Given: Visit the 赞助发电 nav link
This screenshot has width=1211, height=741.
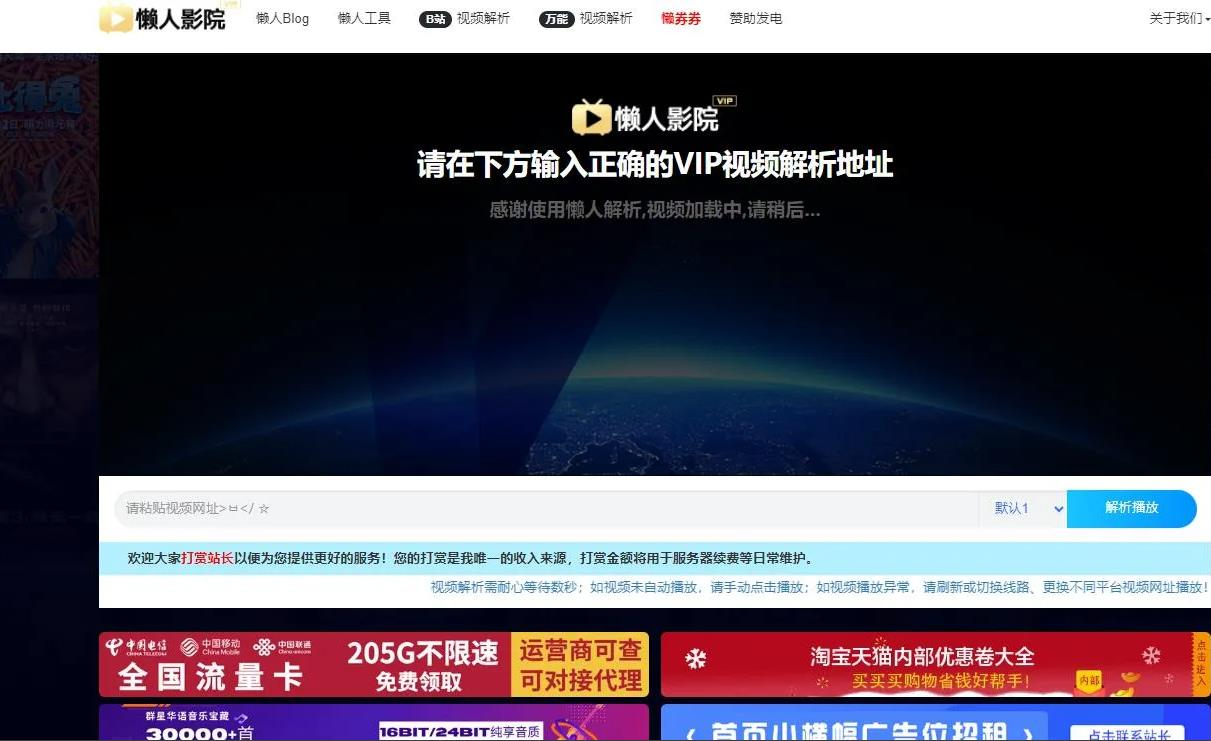Looking at the screenshot, I should [756, 18].
